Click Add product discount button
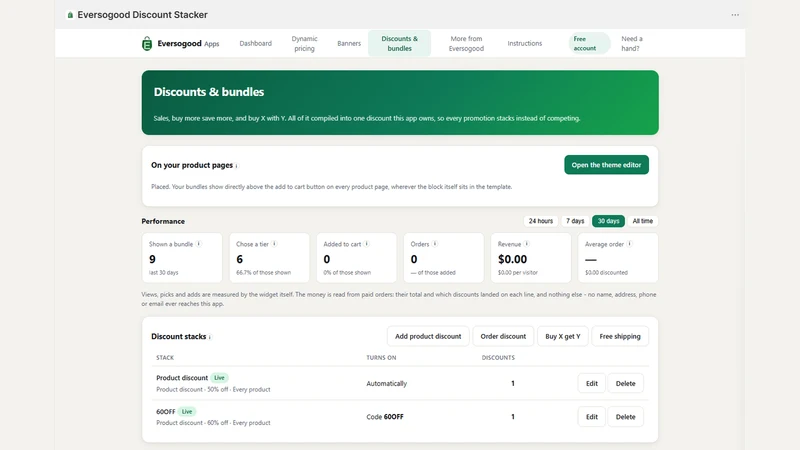 point(428,336)
